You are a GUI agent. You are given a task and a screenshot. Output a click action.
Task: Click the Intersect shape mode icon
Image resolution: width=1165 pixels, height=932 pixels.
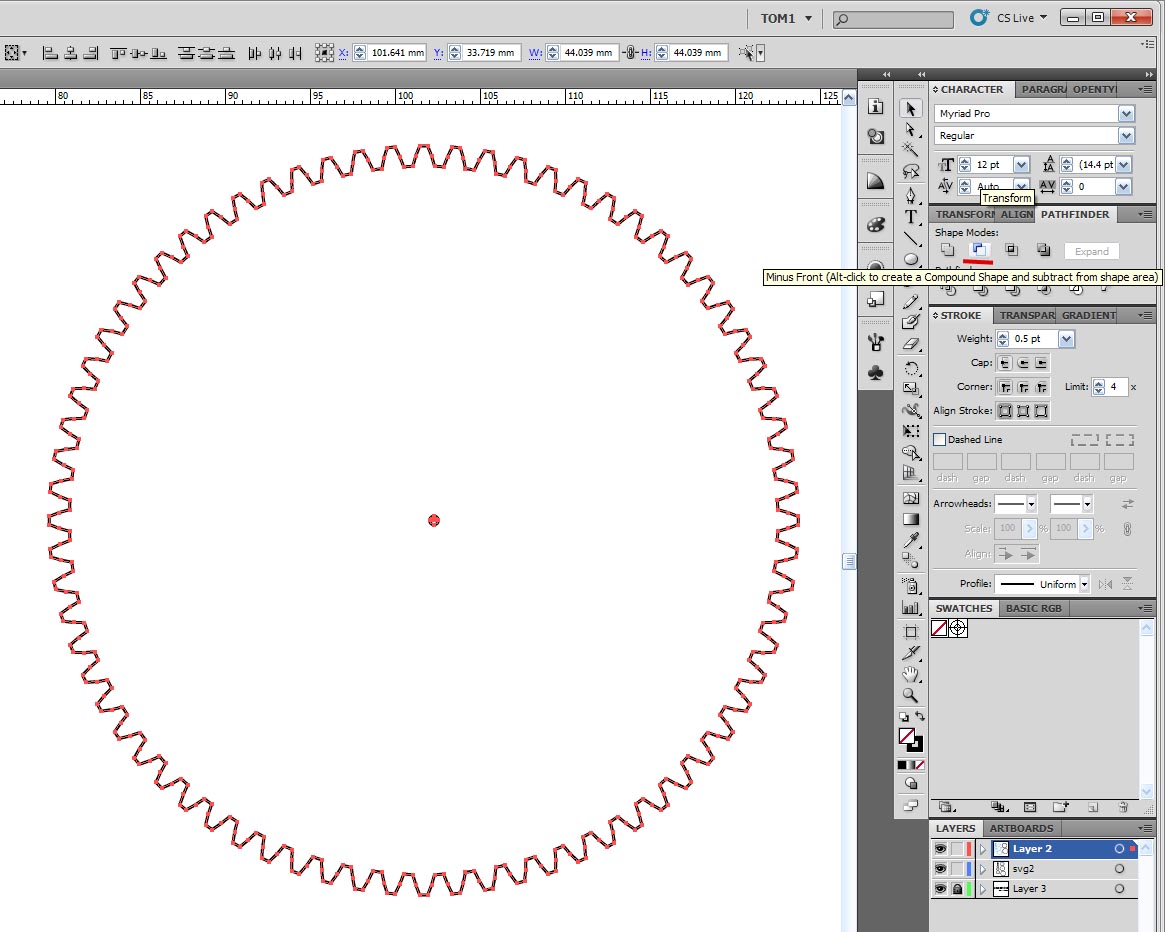tap(1011, 250)
